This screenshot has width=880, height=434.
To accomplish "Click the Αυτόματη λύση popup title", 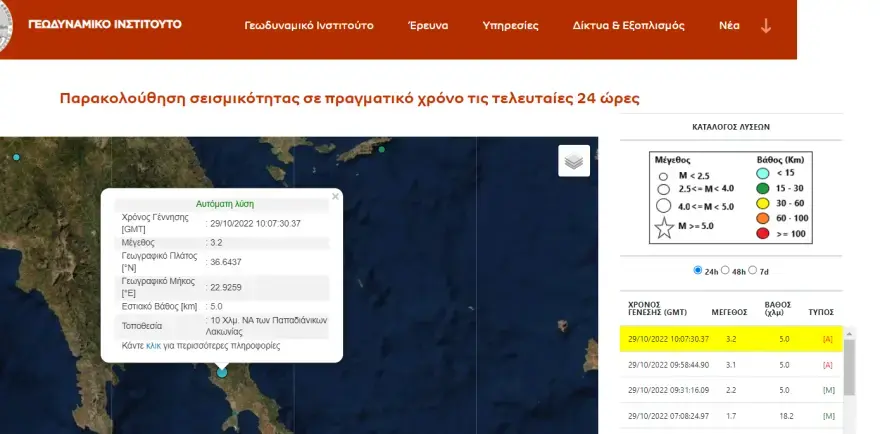I will point(224,204).
